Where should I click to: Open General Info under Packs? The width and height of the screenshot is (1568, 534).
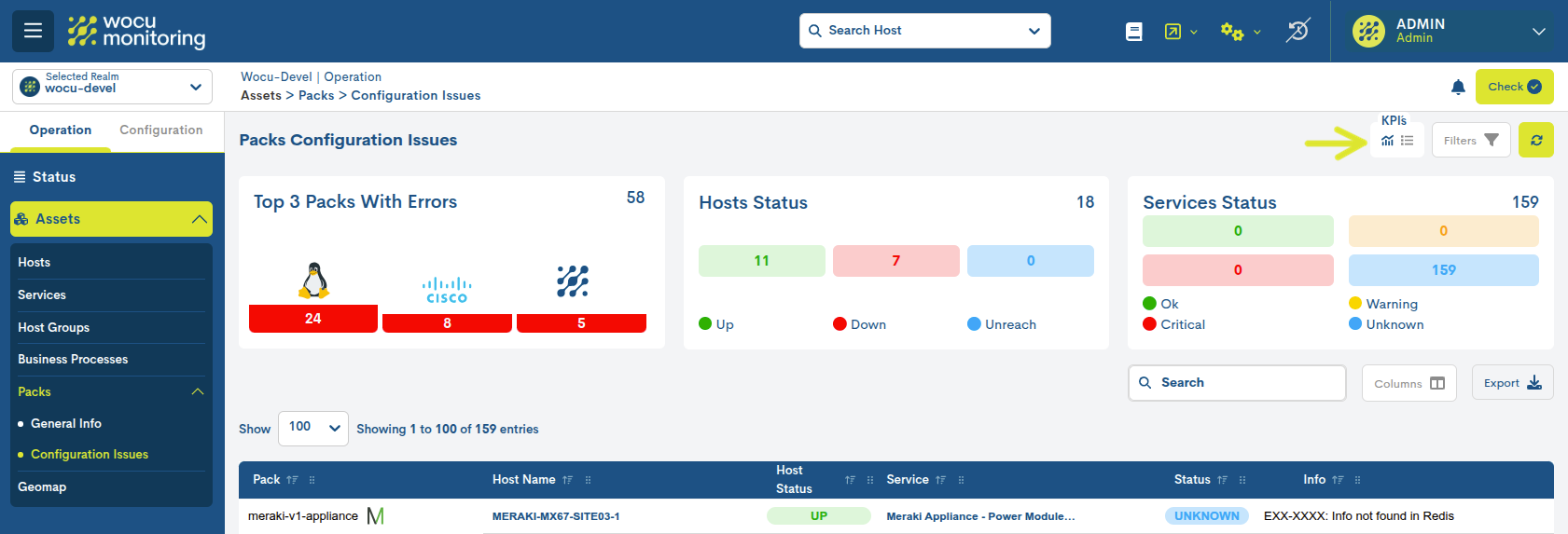[66, 424]
